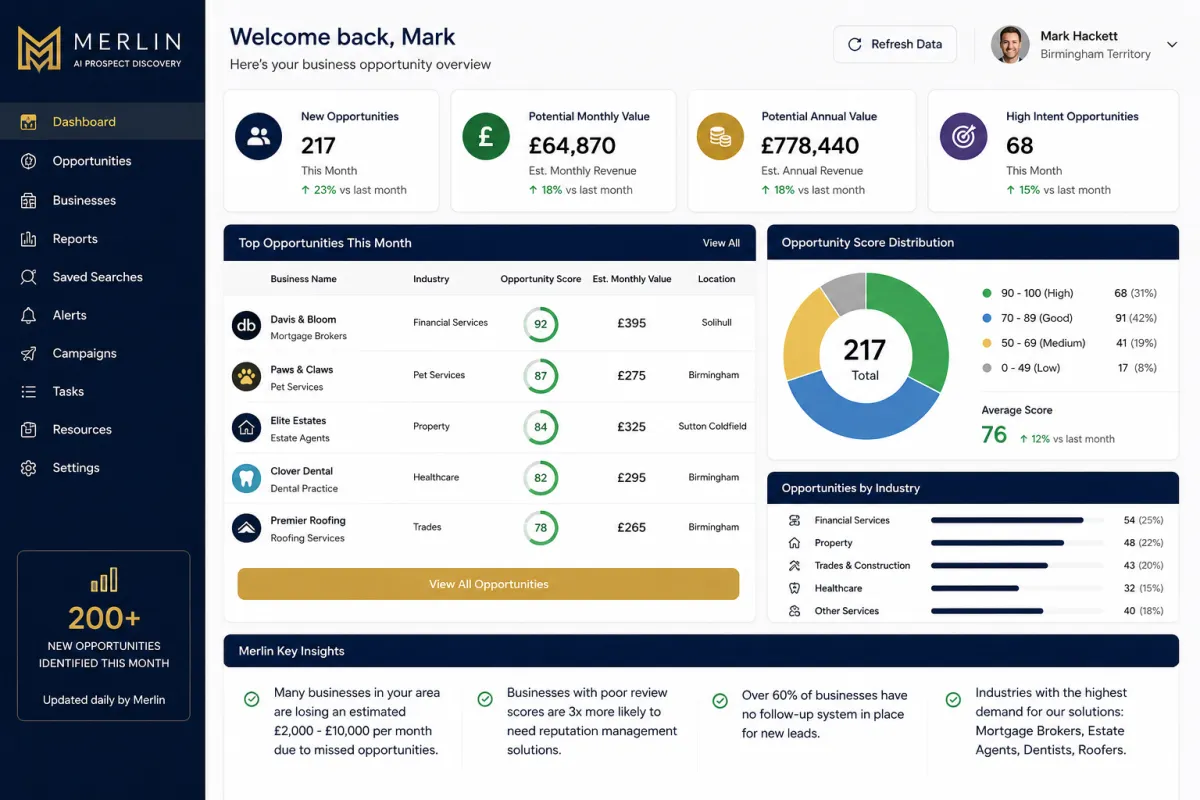
Task: Click the Tasks list icon
Action: coord(28,391)
